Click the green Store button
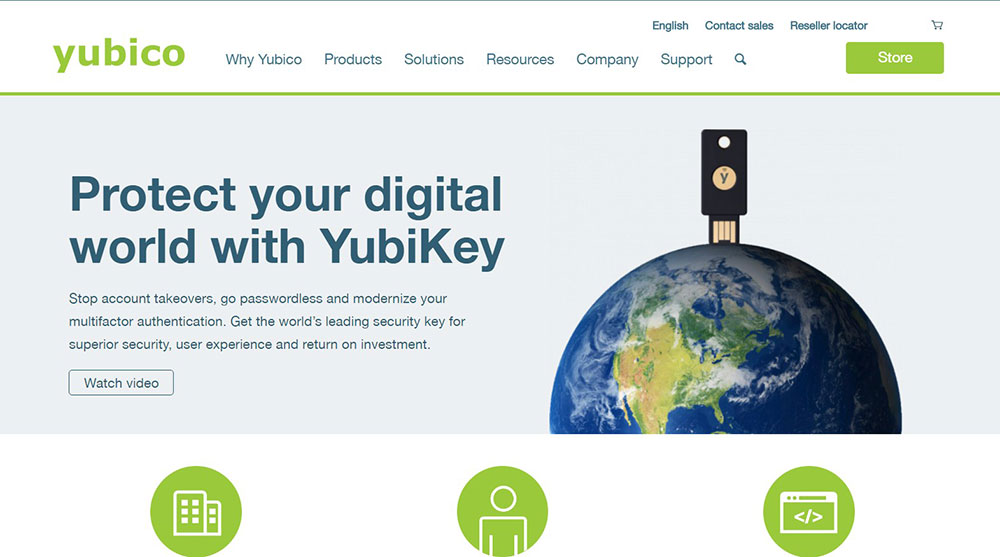The image size is (1000, 557). pos(895,57)
